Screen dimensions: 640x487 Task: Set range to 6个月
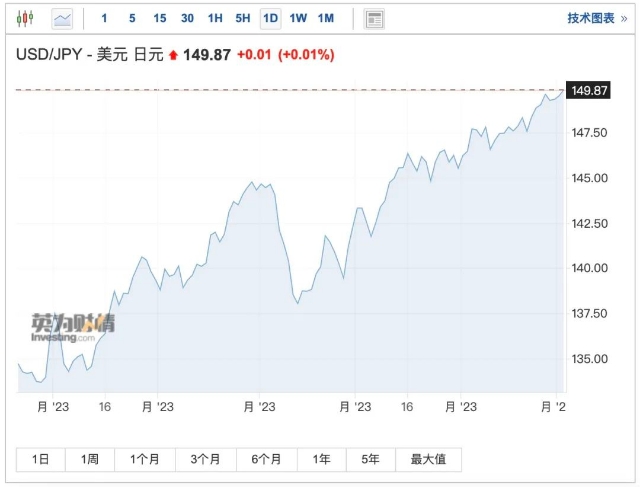tap(267, 460)
